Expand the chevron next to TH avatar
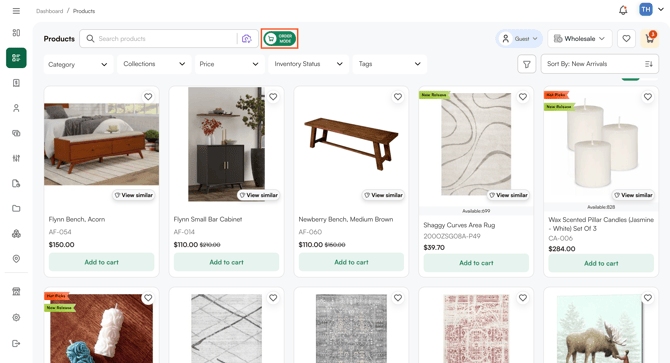This screenshot has width=670, height=363. pos(661,9)
